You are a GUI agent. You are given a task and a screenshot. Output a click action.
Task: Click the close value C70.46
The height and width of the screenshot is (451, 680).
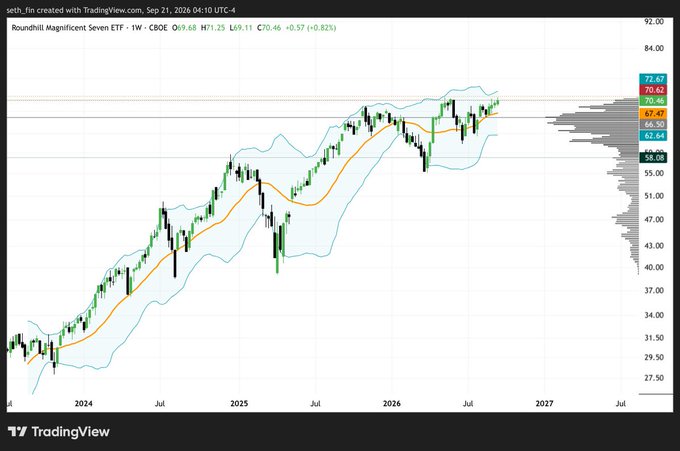(x=269, y=28)
